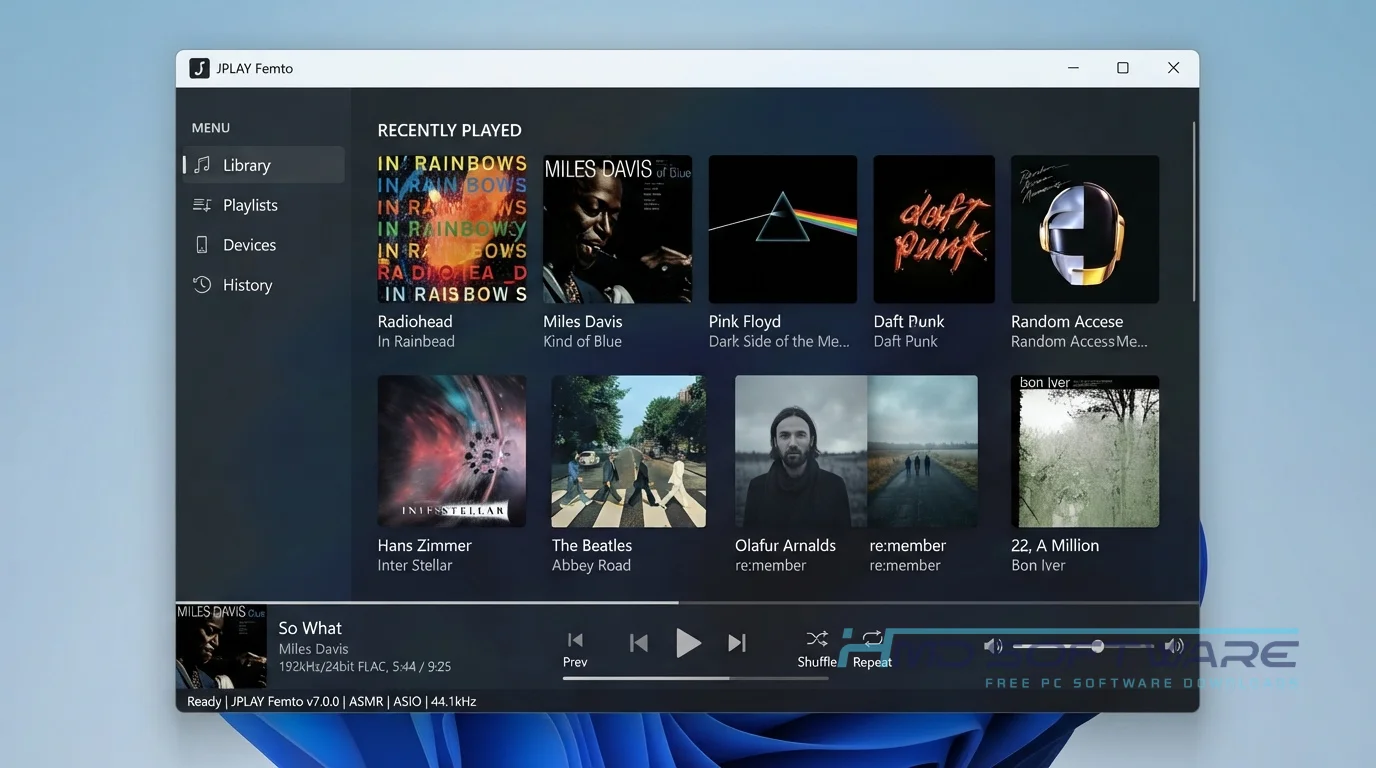Close the JPLAY Femto window
1376x768 pixels.
coord(1173,68)
